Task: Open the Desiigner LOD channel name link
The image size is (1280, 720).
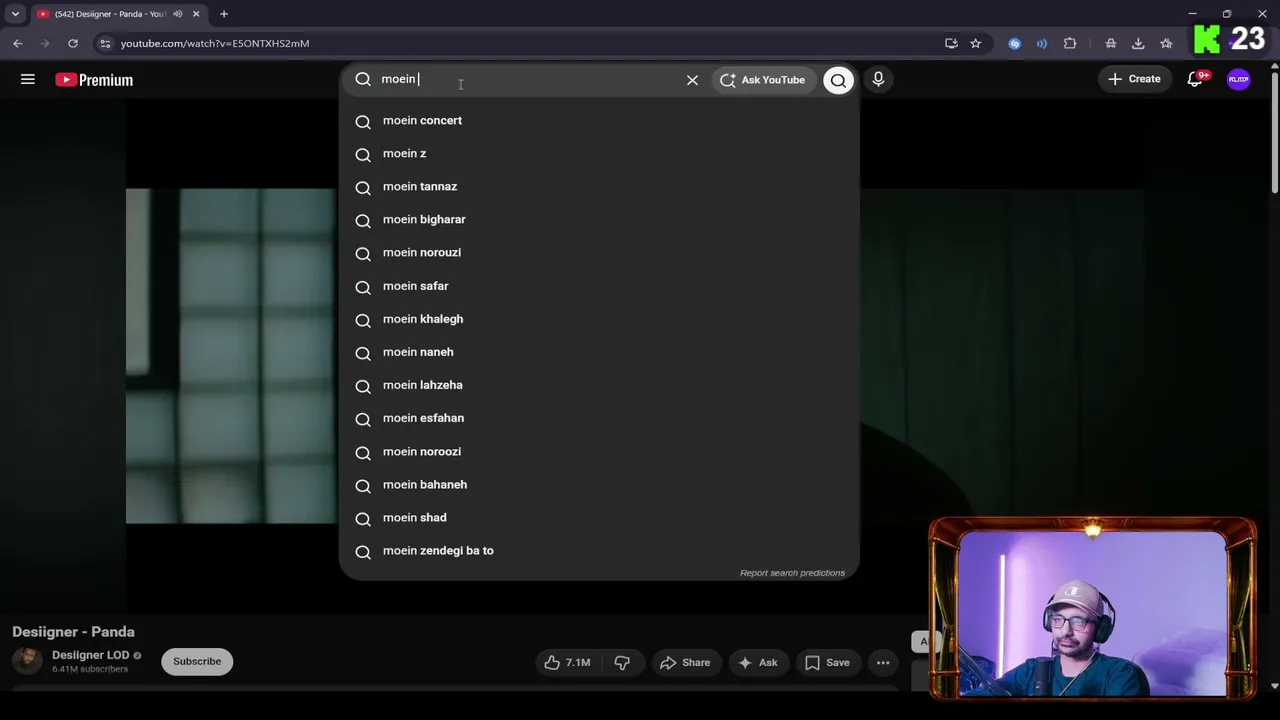Action: (x=91, y=655)
